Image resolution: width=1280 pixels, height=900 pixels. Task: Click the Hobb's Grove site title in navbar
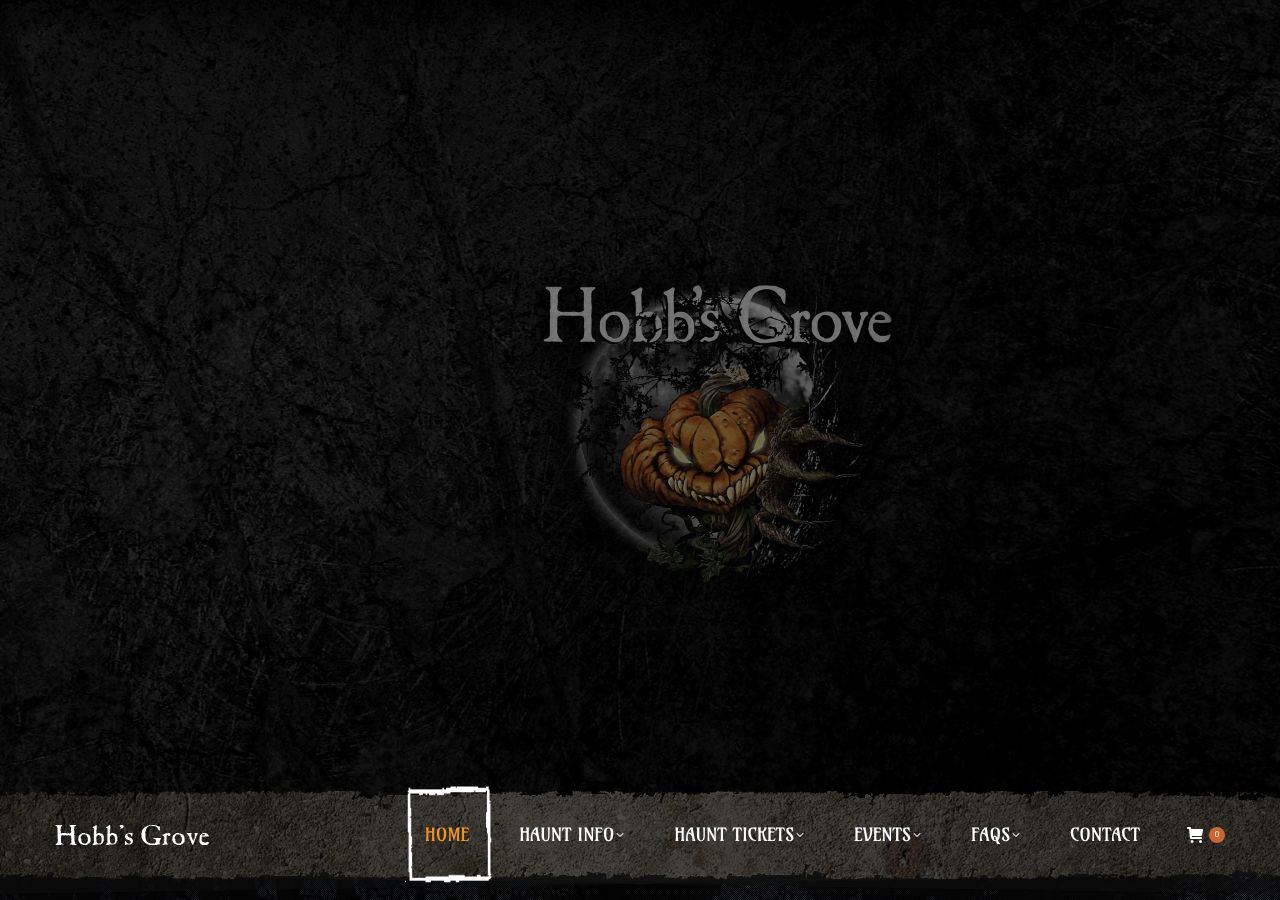tap(132, 836)
